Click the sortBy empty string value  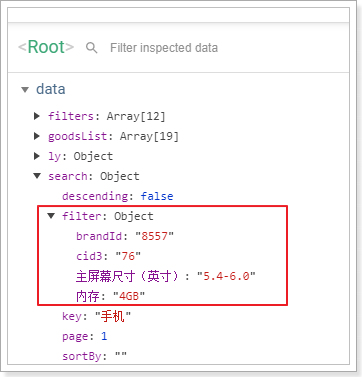pos(121,356)
